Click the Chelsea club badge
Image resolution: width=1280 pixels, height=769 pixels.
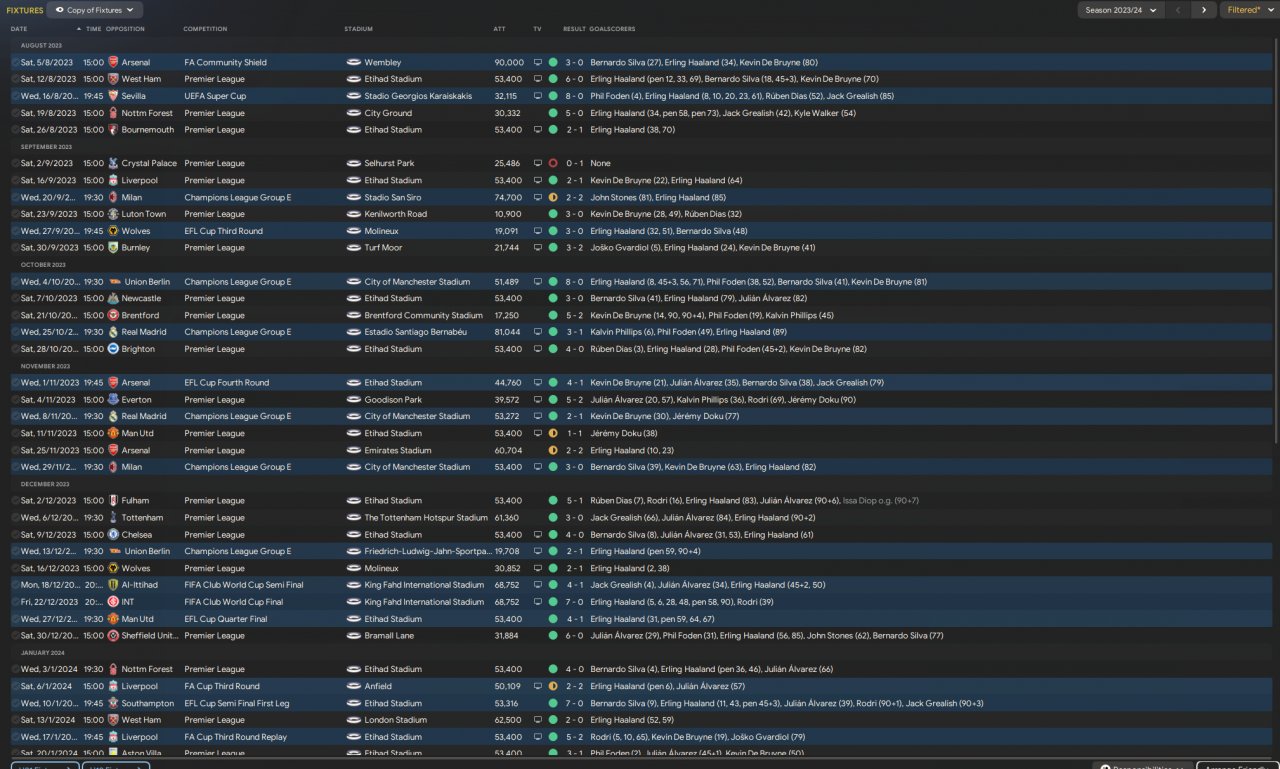tap(113, 535)
